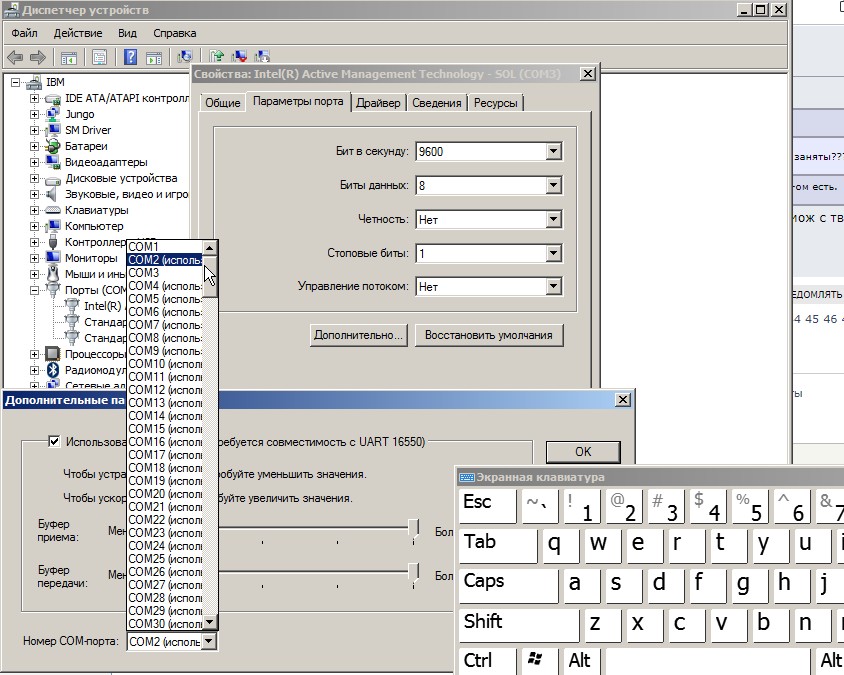Click the Esc key on the on-screen keyboard
844x675 pixels.
pos(487,505)
